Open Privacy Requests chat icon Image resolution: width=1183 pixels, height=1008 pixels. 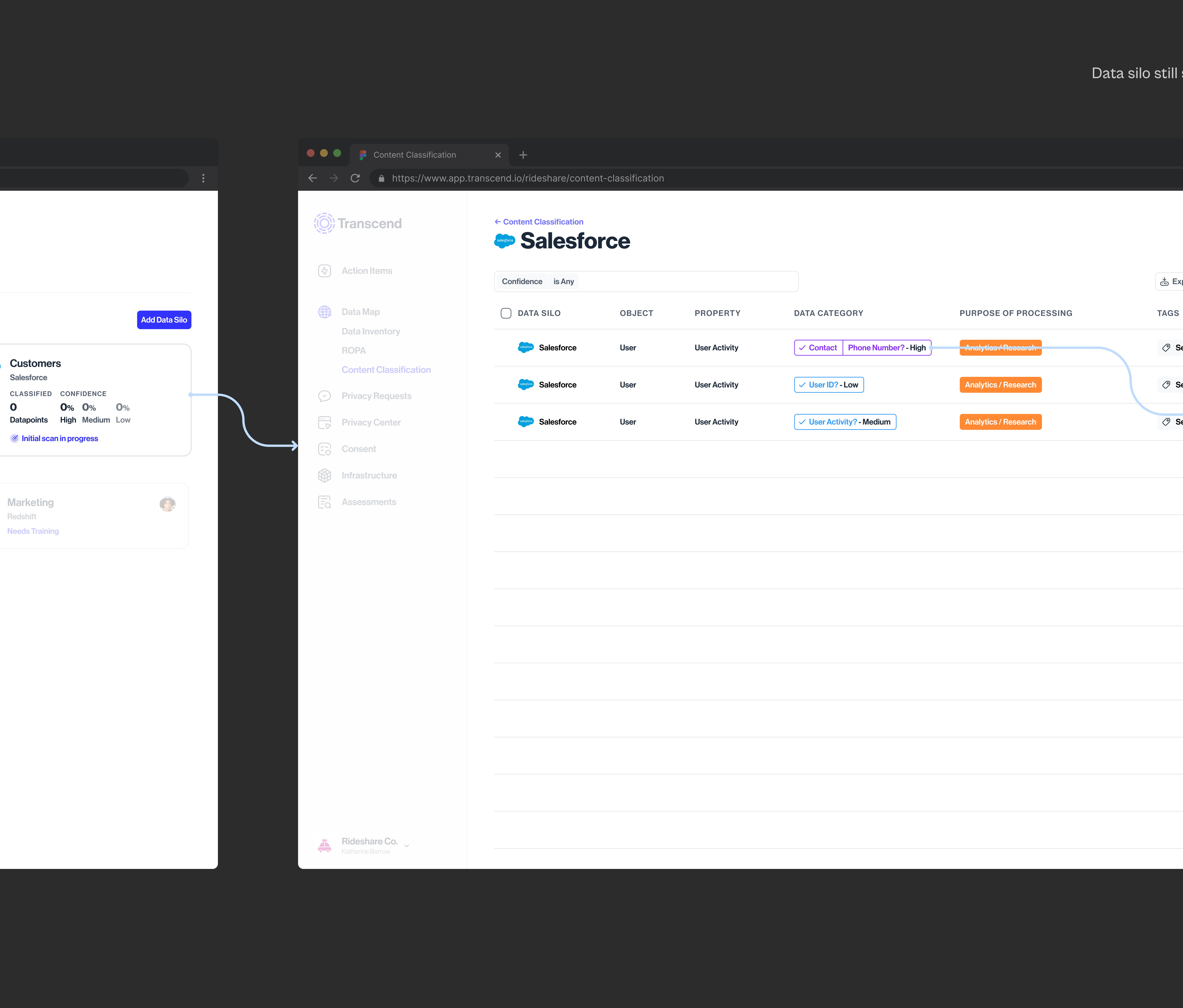324,396
